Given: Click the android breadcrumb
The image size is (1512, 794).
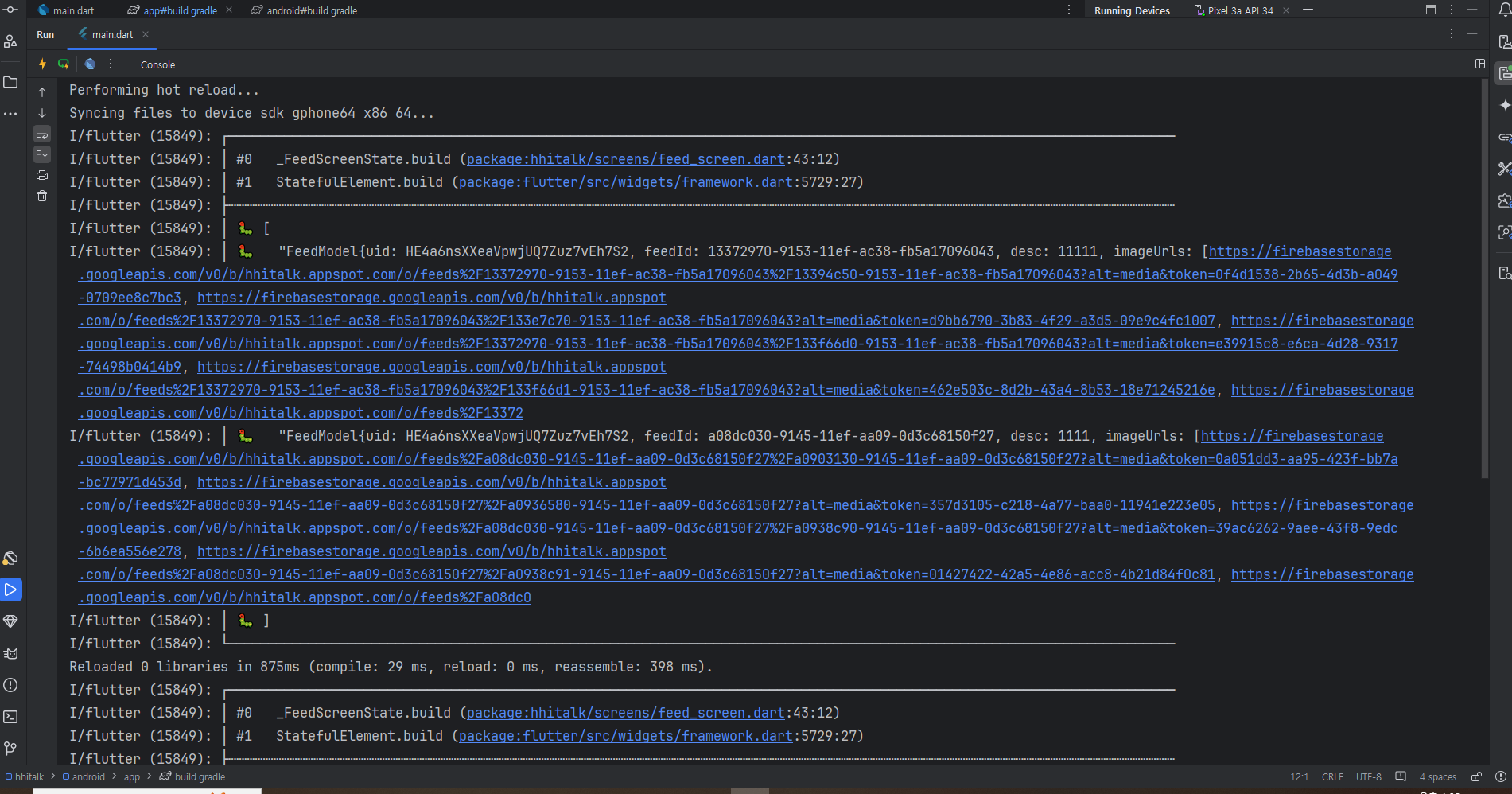Looking at the screenshot, I should coord(84,776).
